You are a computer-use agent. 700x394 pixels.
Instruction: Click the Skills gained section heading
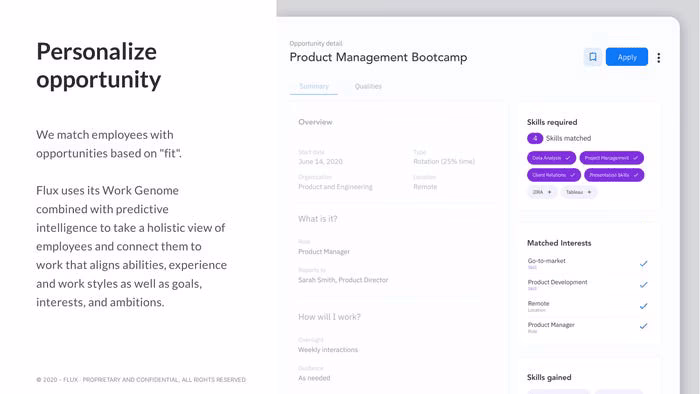549,377
